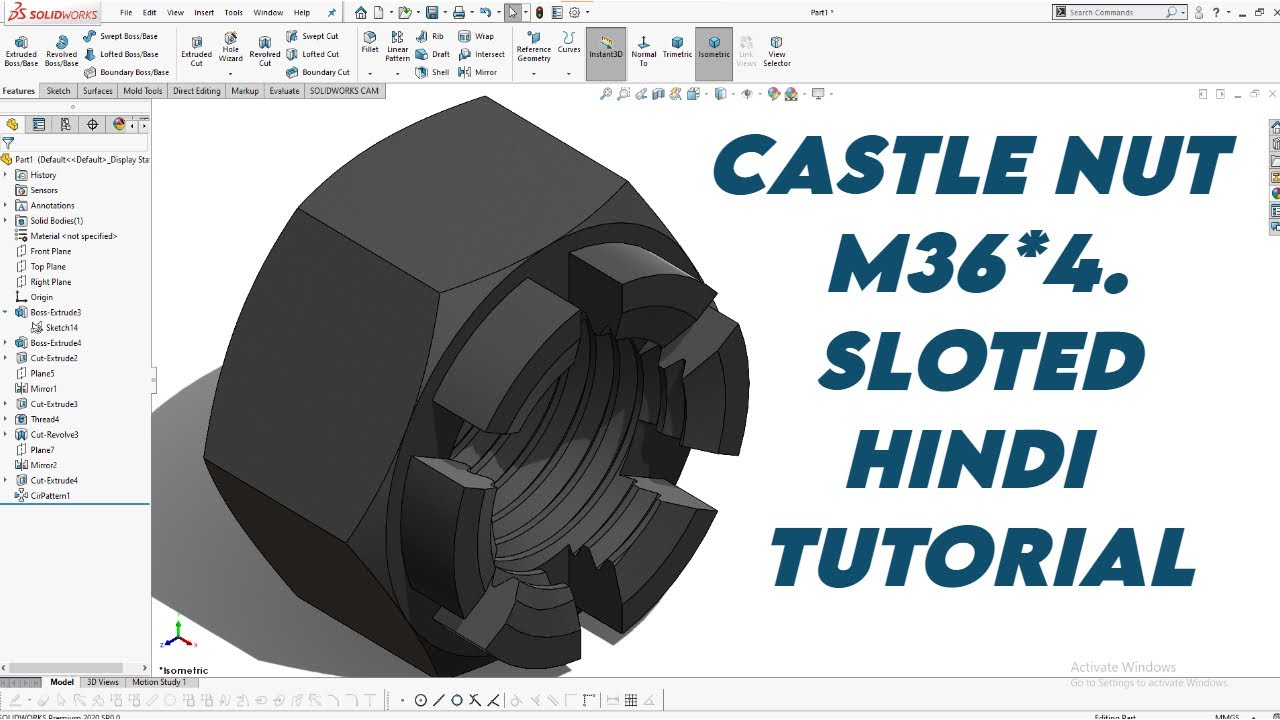Screen dimensions: 1280x720
Task: Open the SOLIDWORKS CAM tab
Action: tap(344, 91)
